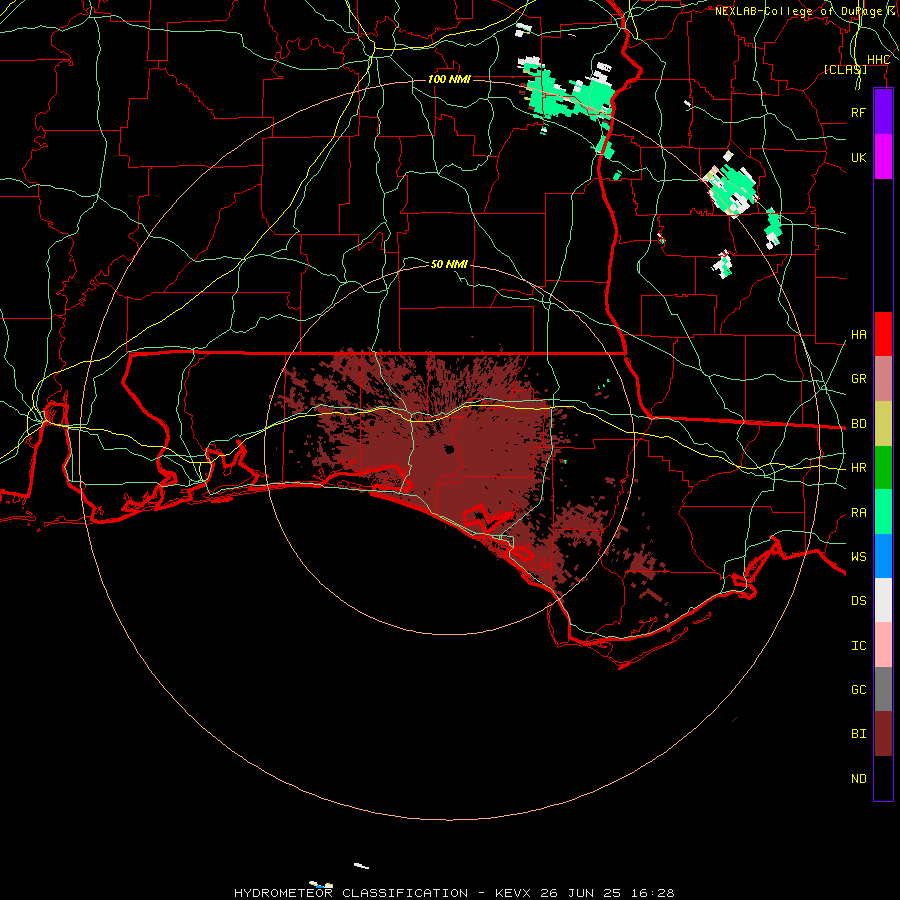This screenshot has width=900, height=900.
Task: Click the Hydrometeor Classification KEVX title text
Action: coord(454,893)
